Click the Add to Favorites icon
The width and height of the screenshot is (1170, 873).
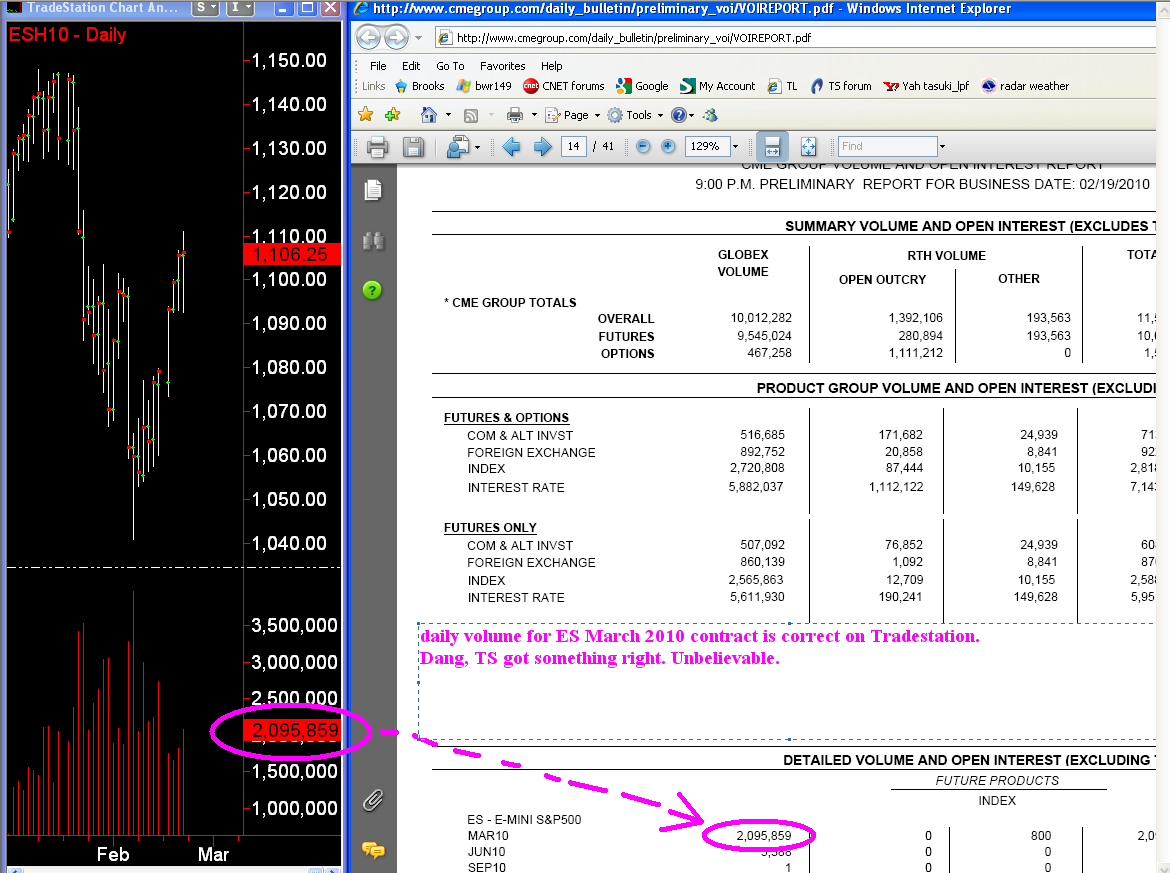point(392,114)
